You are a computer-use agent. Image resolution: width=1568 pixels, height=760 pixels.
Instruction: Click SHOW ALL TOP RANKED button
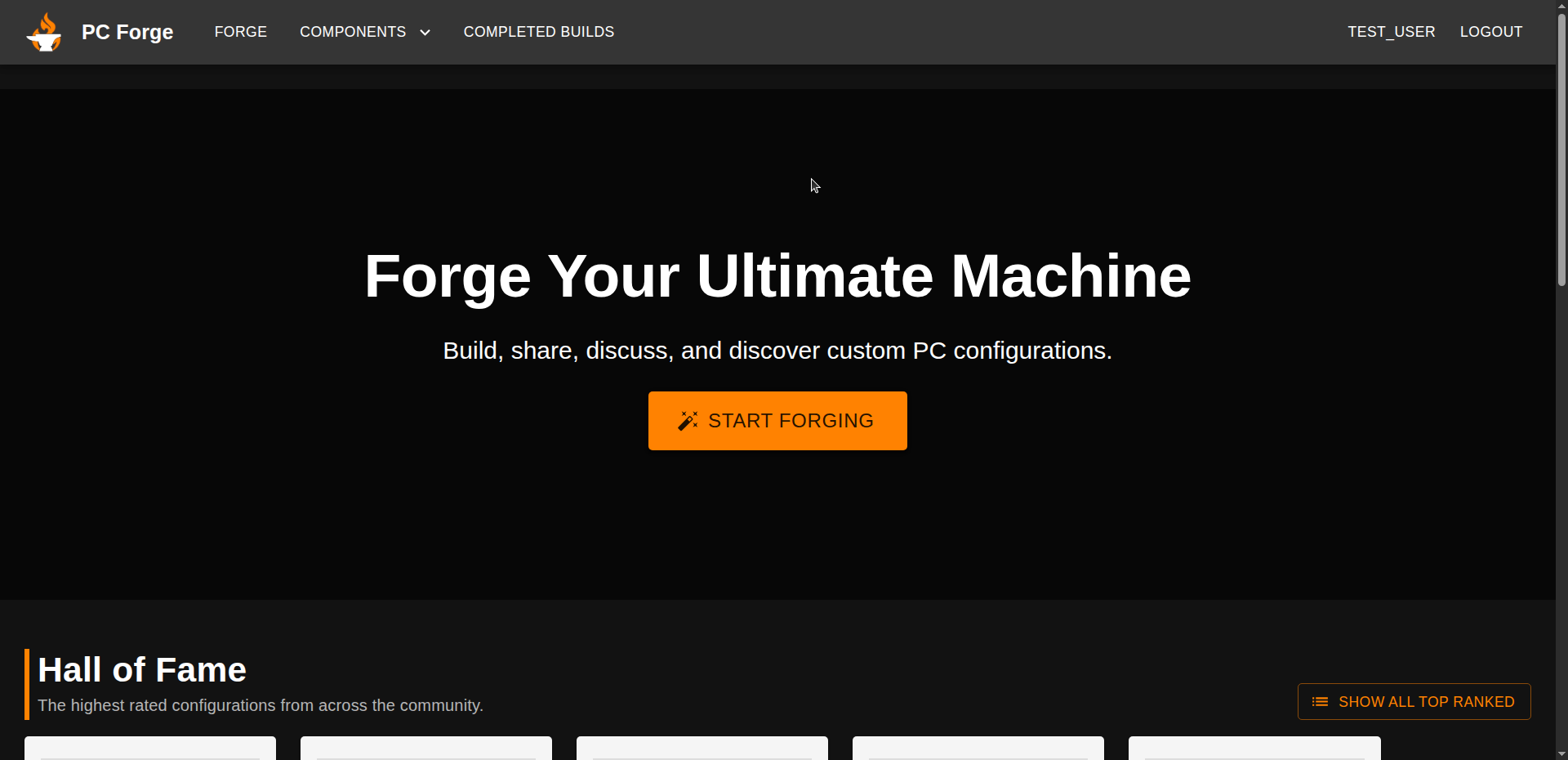tap(1414, 702)
